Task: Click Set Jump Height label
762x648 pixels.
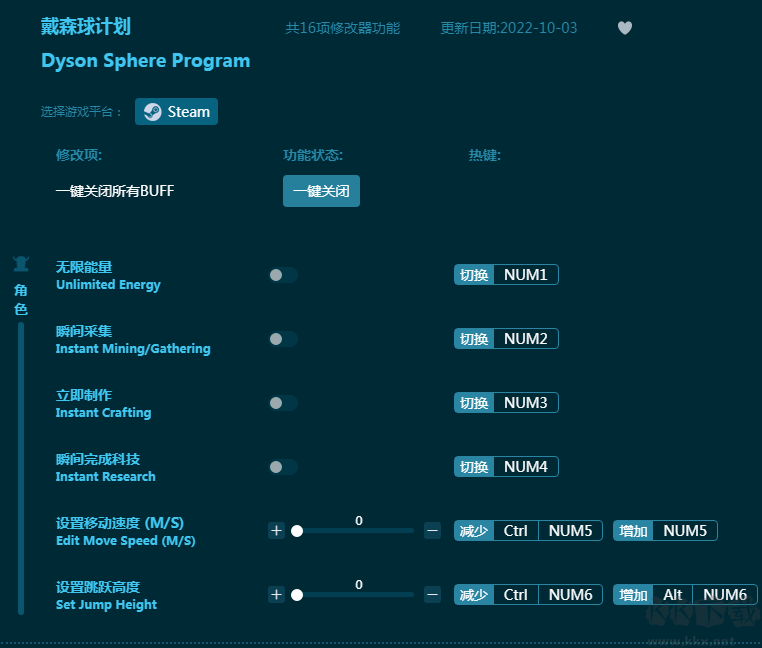Action: (x=106, y=605)
